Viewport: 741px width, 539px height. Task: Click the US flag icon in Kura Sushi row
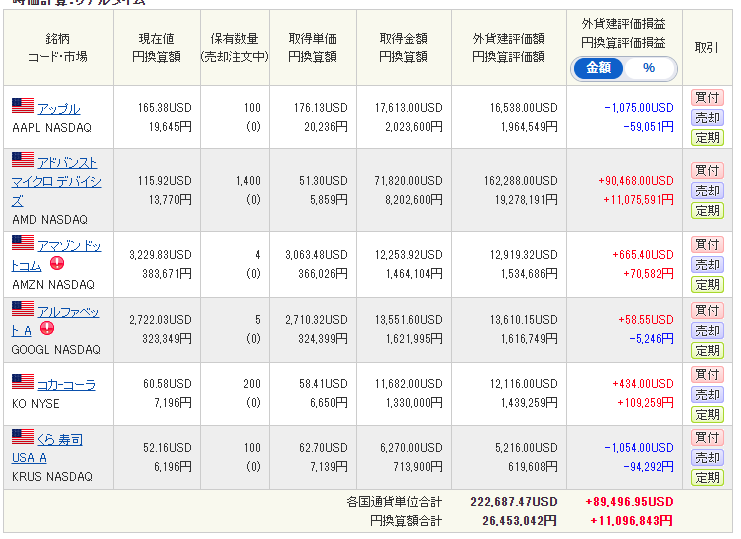(x=23, y=438)
